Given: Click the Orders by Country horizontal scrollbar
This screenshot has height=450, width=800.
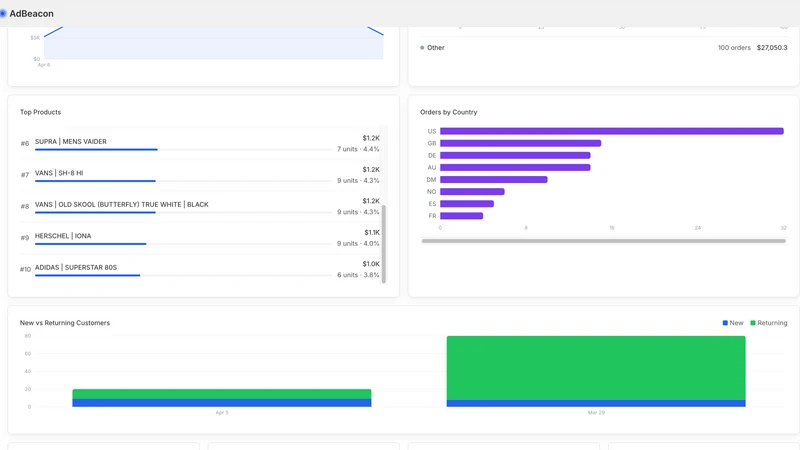Looking at the screenshot, I should [x=604, y=241].
